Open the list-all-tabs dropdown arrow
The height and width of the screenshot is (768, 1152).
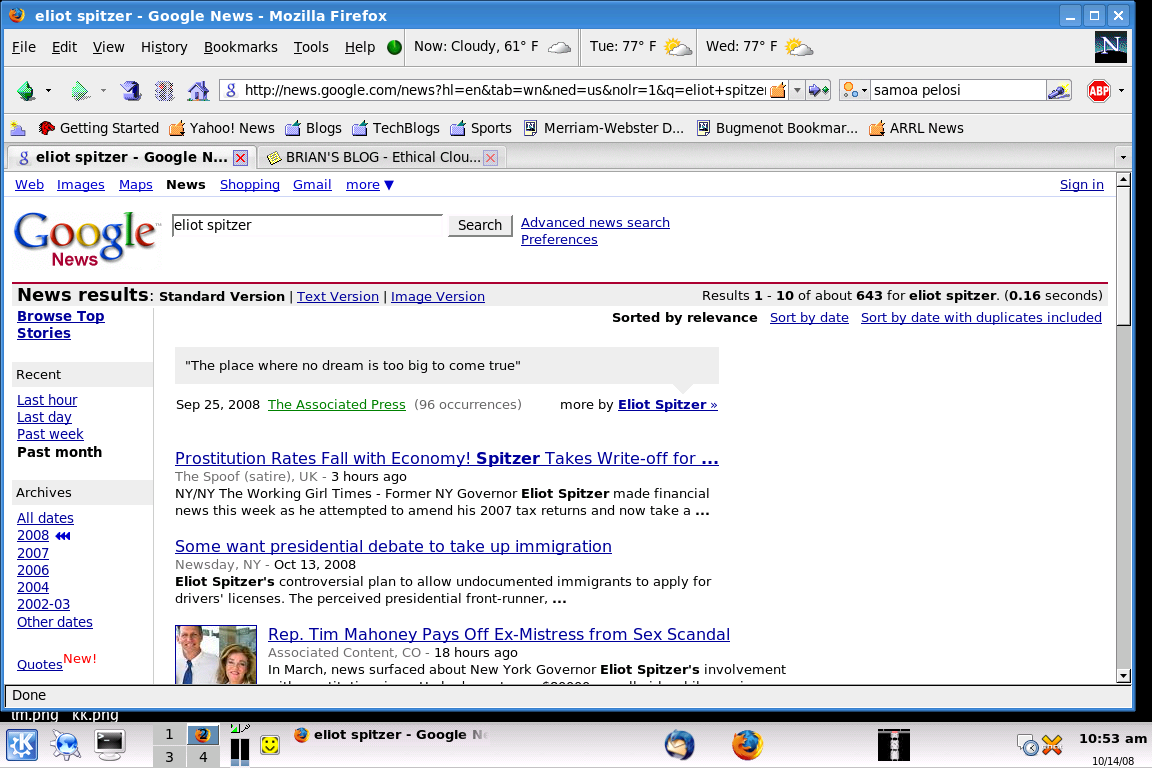(1123, 157)
